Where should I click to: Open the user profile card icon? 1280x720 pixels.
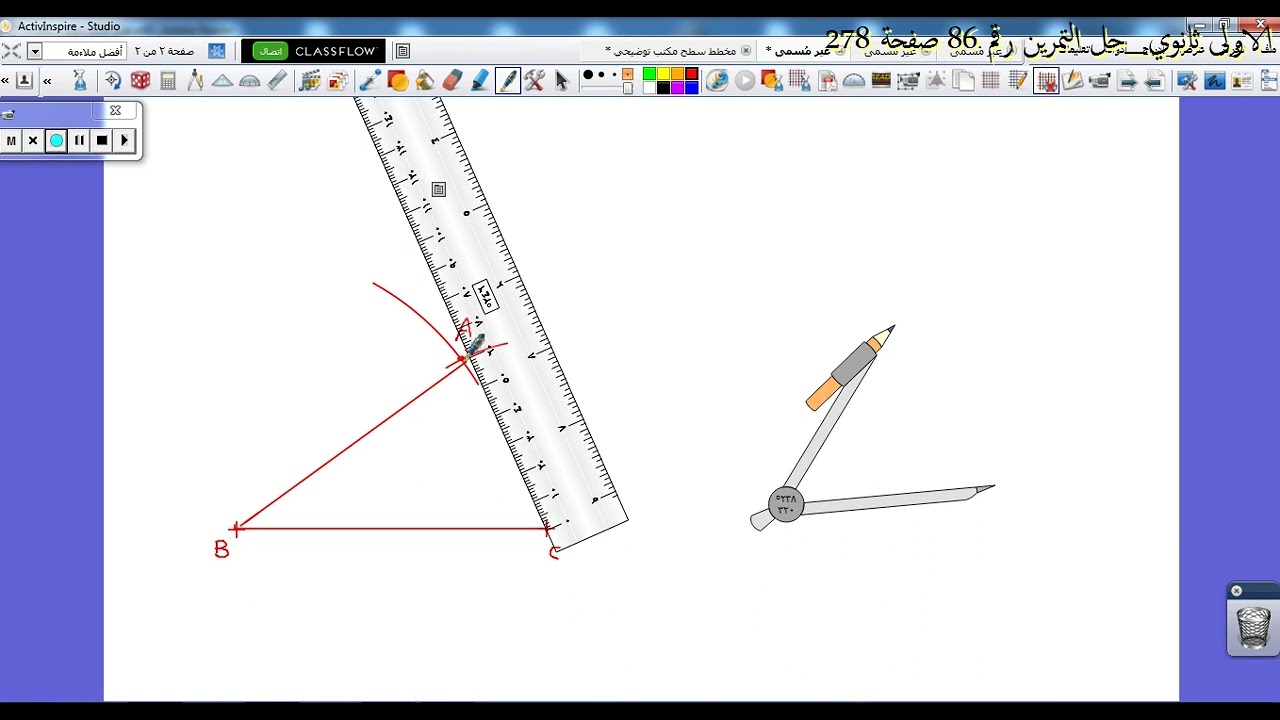click(x=1242, y=80)
